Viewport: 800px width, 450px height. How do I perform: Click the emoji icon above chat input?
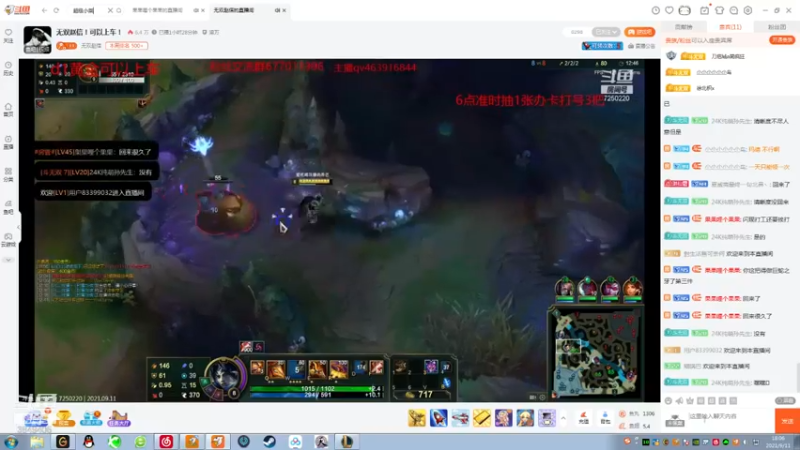coord(668,401)
